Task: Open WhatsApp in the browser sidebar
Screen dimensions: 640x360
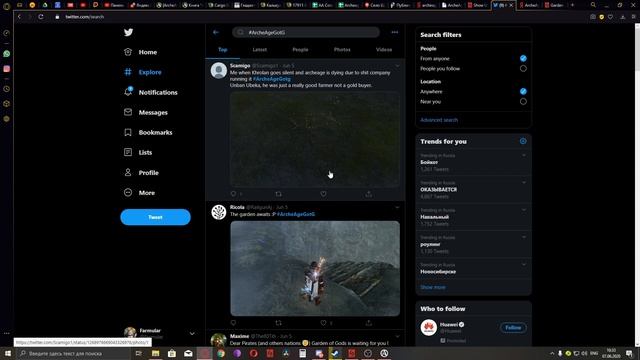Action: 7,54
